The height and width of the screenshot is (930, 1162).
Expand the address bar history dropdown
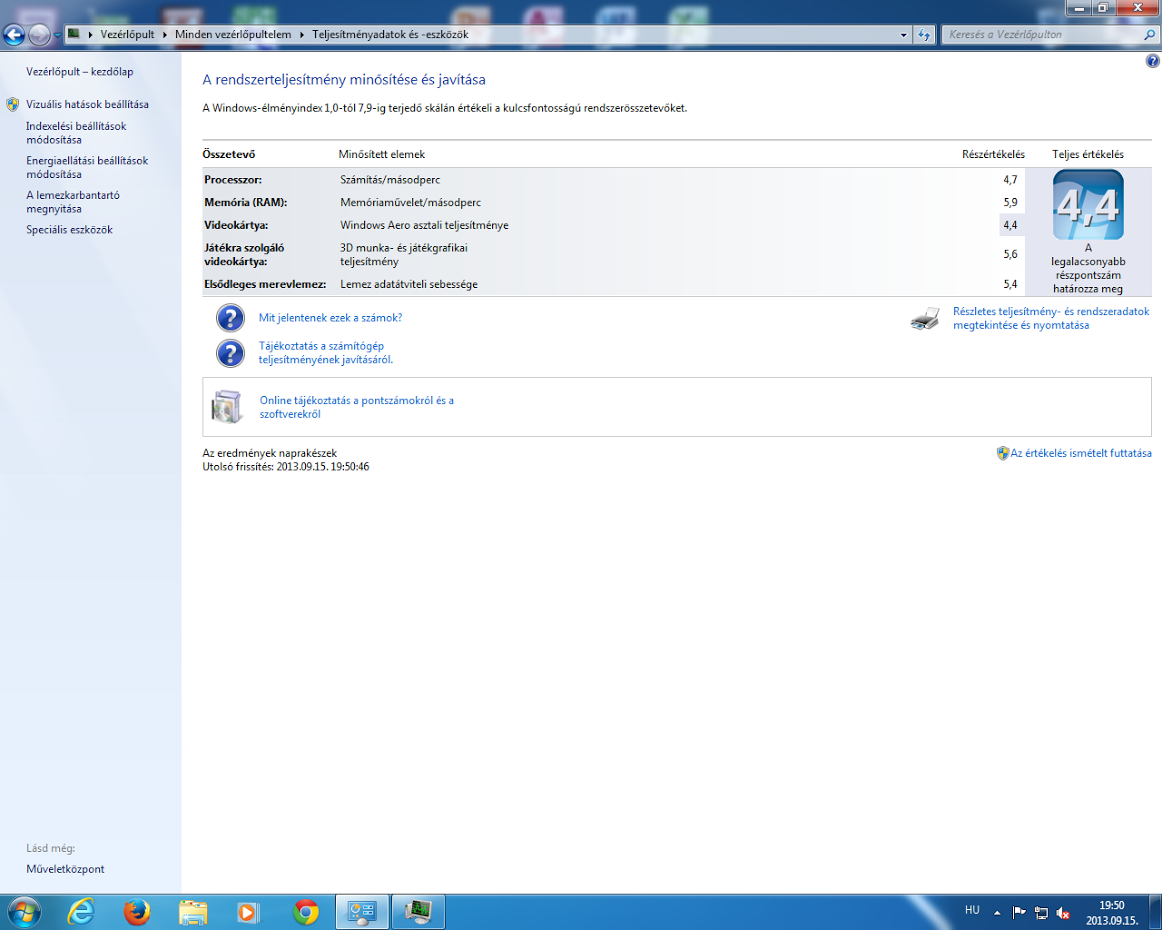tap(903, 34)
